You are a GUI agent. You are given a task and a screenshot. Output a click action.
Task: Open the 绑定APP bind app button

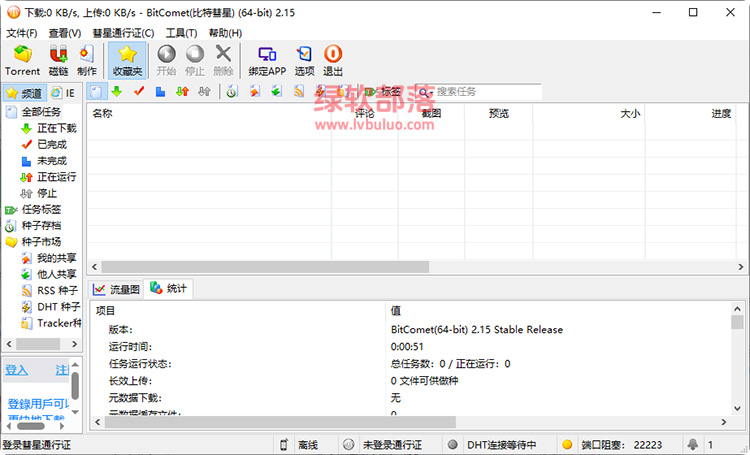[267, 60]
